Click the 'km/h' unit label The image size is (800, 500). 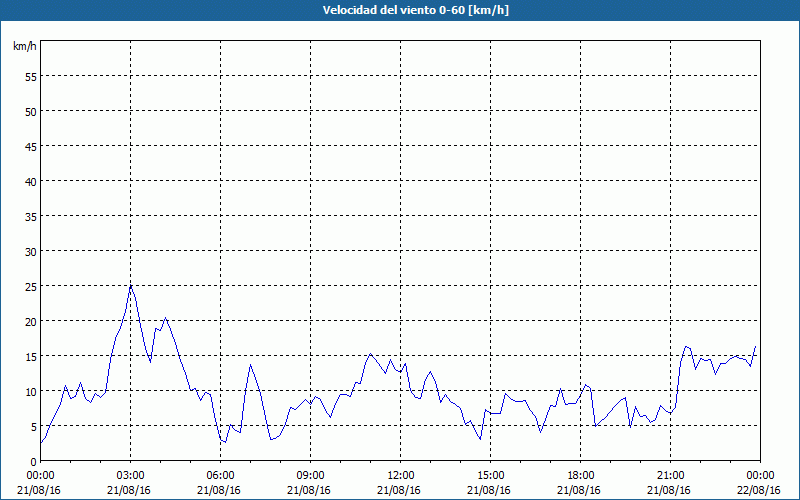[24, 46]
